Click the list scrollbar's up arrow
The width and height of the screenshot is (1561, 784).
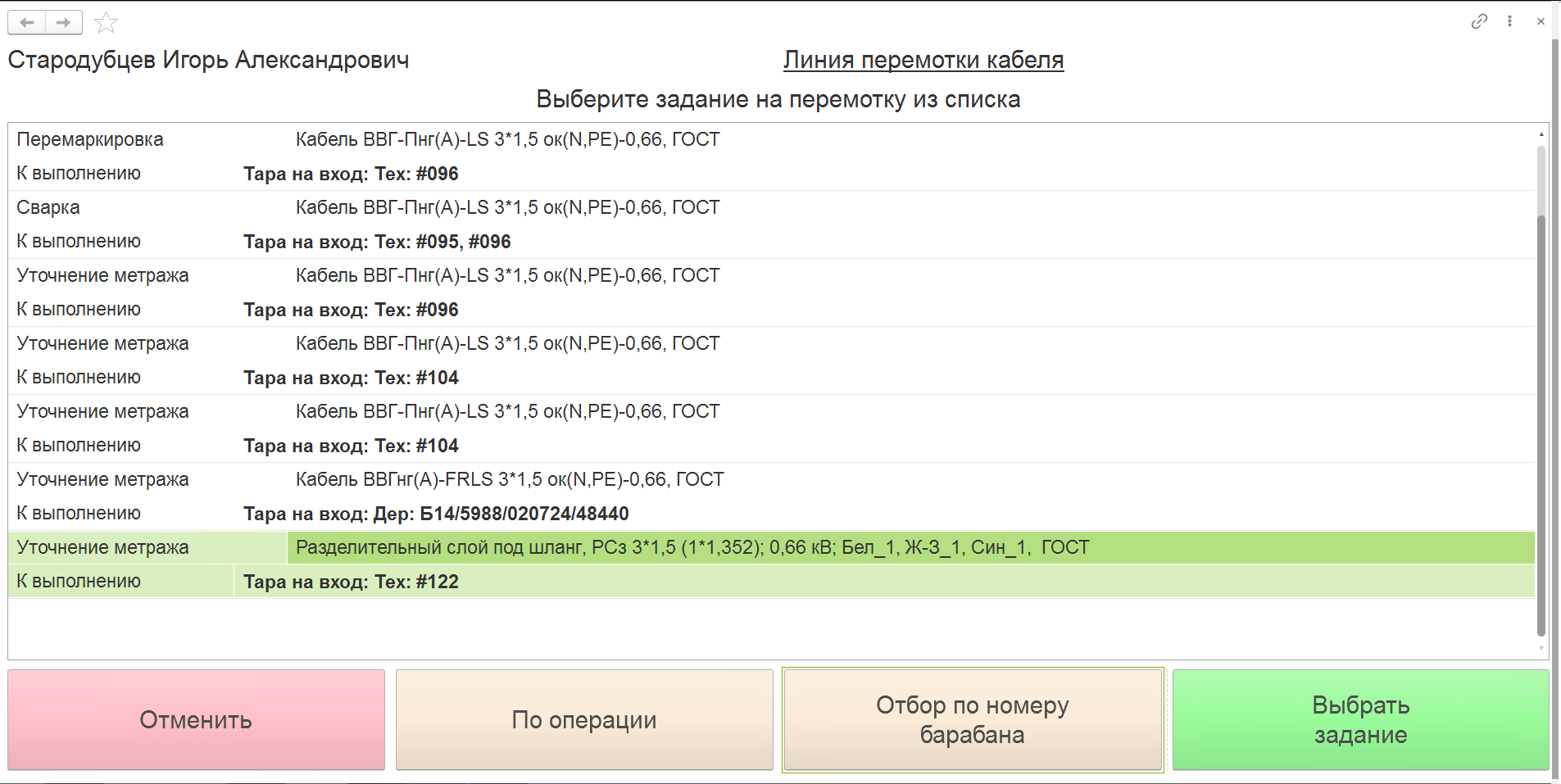pos(1541,134)
